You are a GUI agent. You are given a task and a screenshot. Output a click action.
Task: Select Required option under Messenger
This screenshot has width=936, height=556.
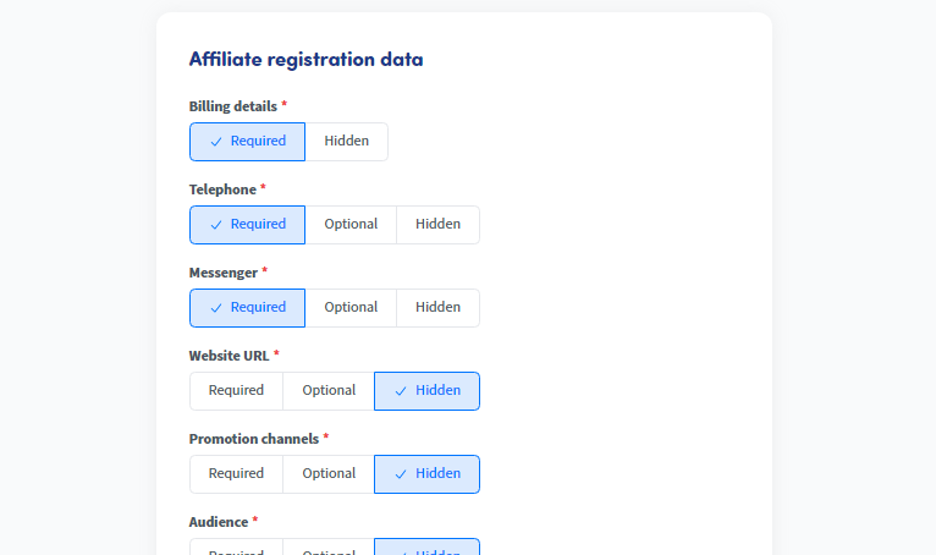[x=247, y=308]
